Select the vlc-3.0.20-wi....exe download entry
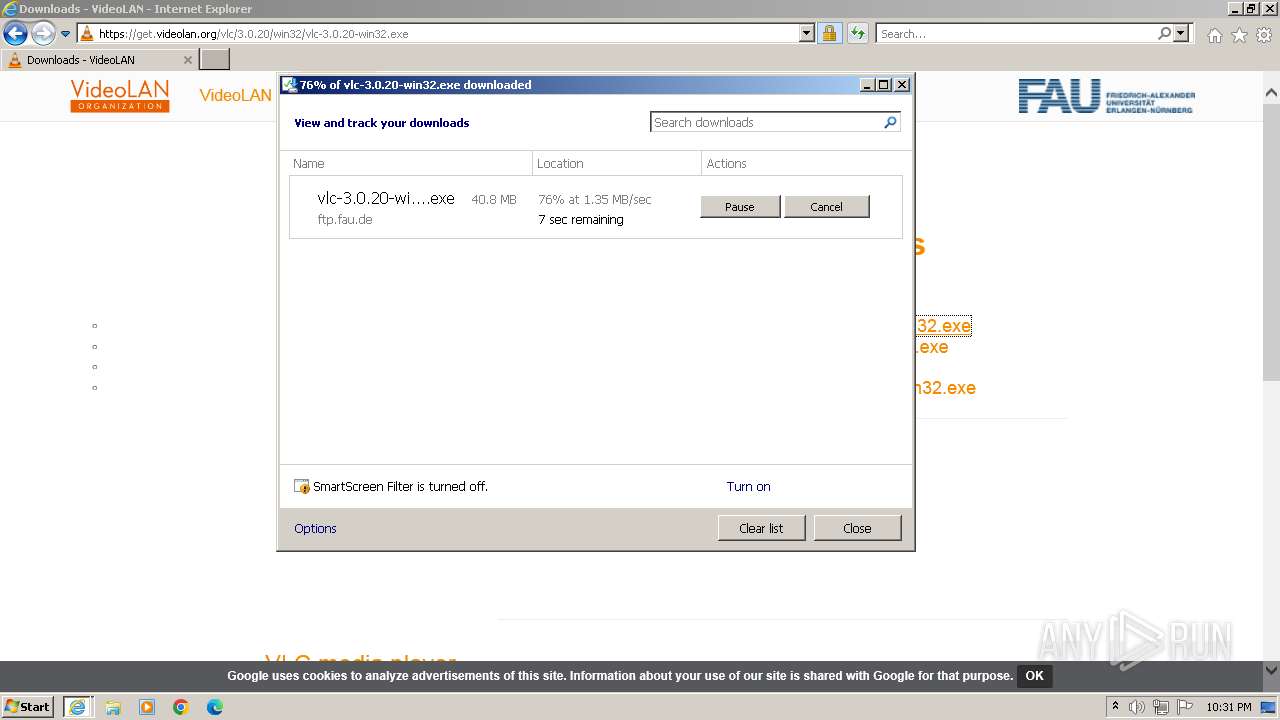1280x720 pixels. click(x=596, y=207)
